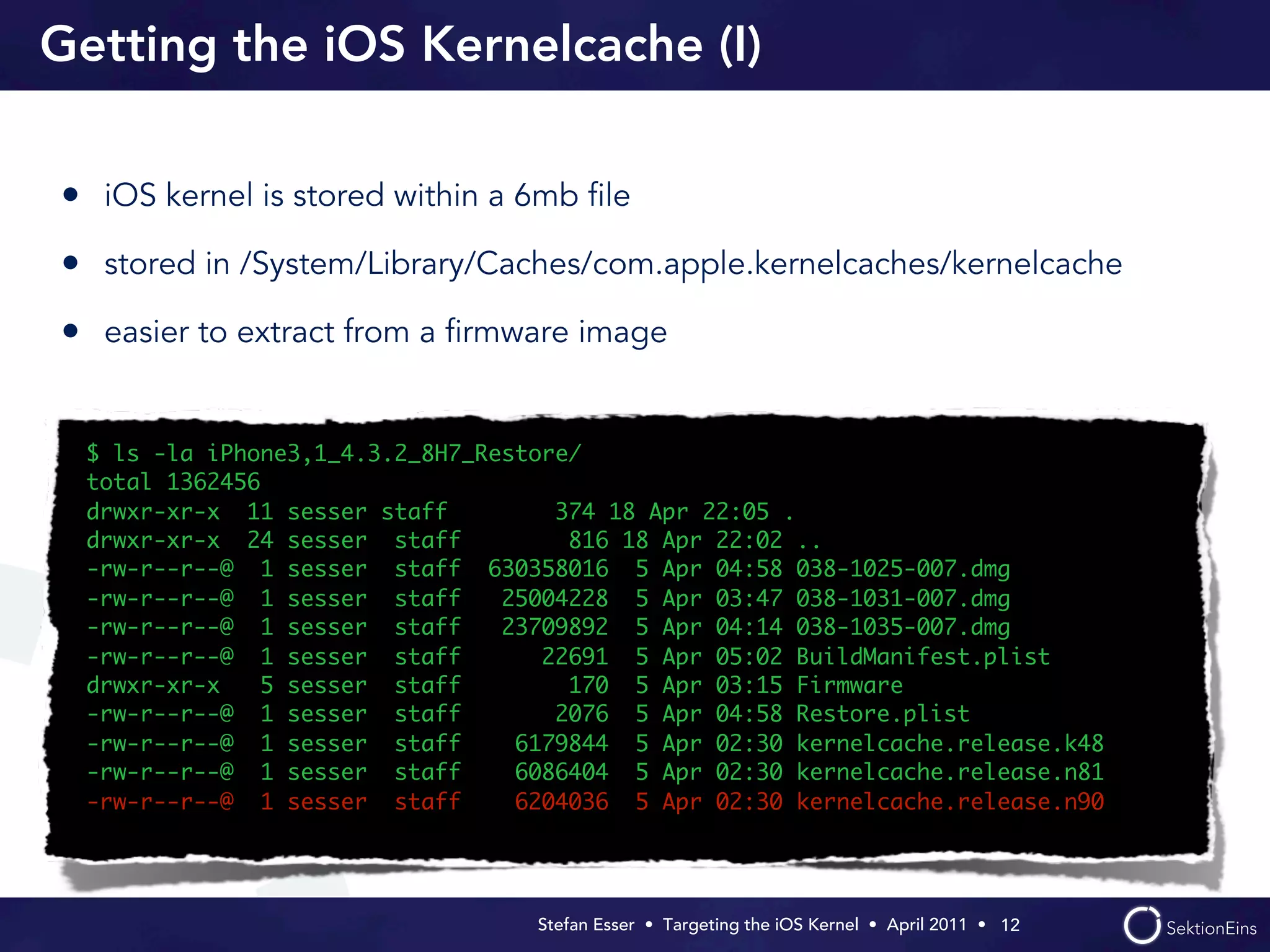Select the /System/Library/Caches kernelcache path bullet
The width and height of the screenshot is (1270, 952).
[x=613, y=265]
